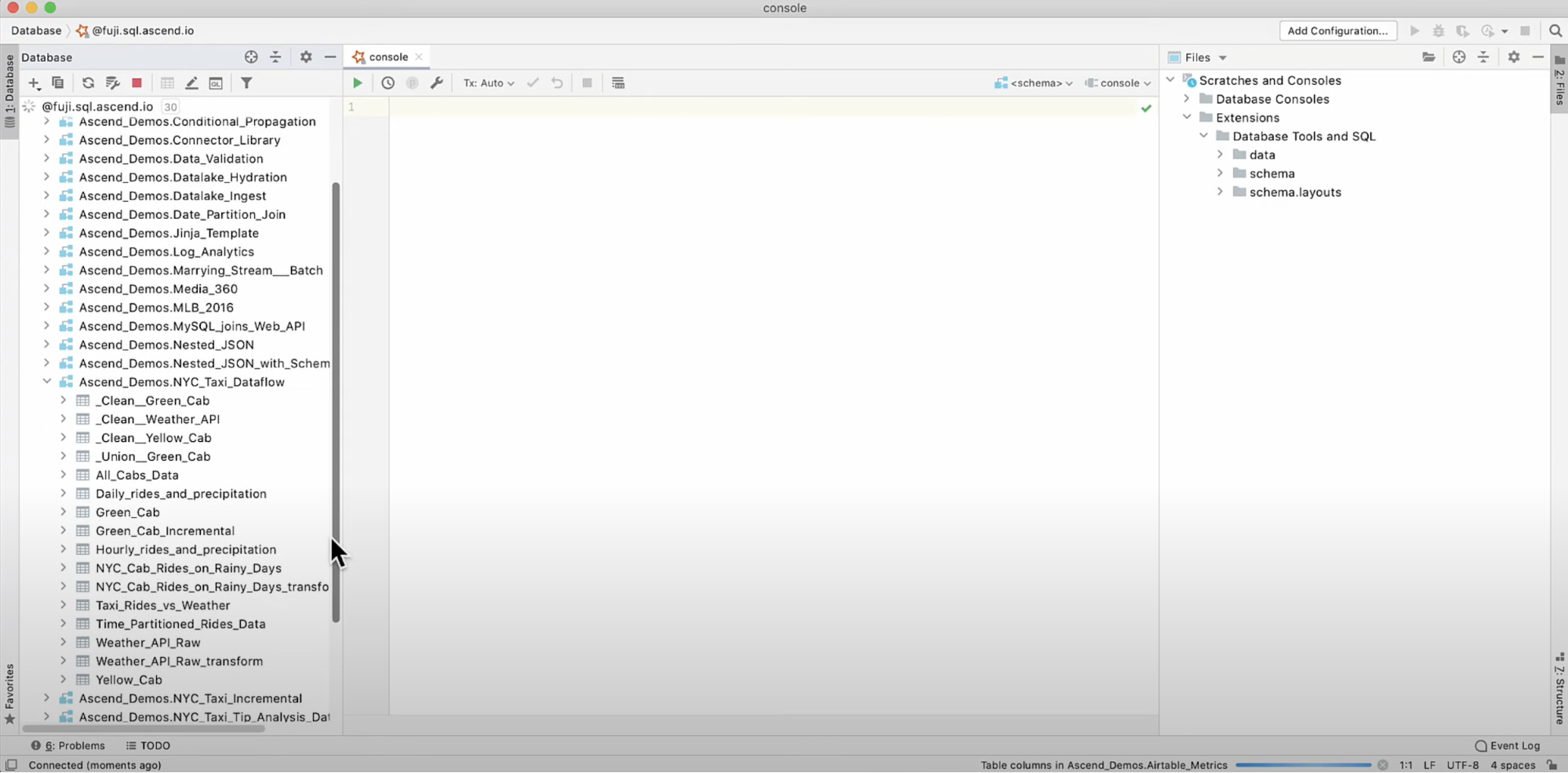Click Add Configuration button
The width and height of the screenshot is (1568, 773).
click(1337, 31)
